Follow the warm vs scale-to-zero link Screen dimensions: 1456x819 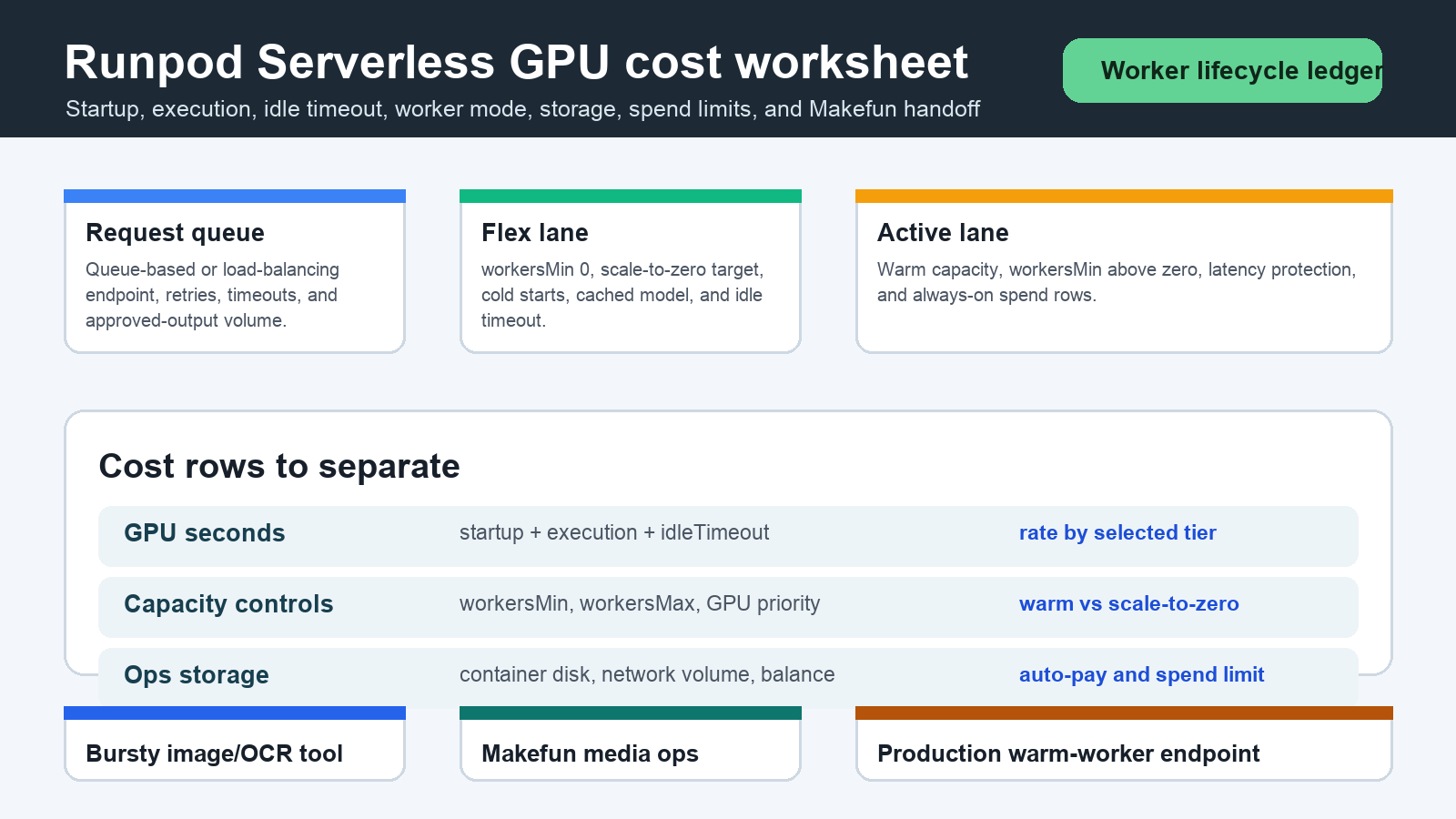1129,603
